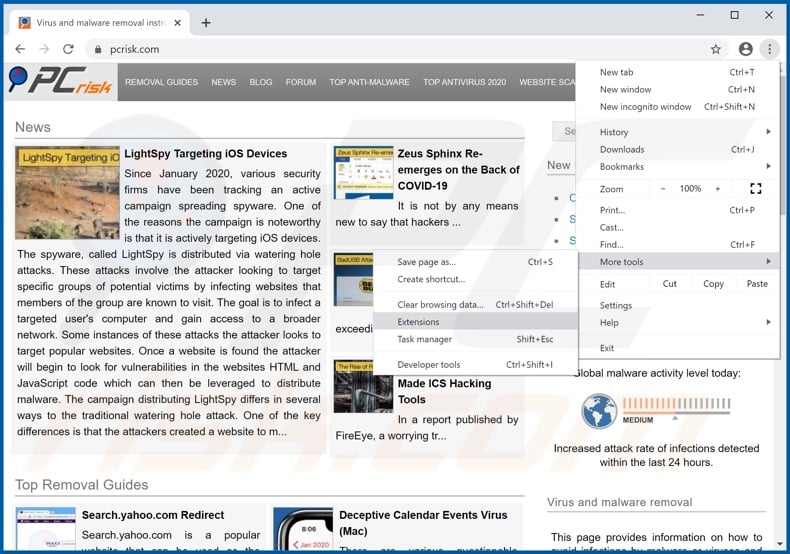Expand the Help submenu
The height and width of the screenshot is (554, 790).
678,322
